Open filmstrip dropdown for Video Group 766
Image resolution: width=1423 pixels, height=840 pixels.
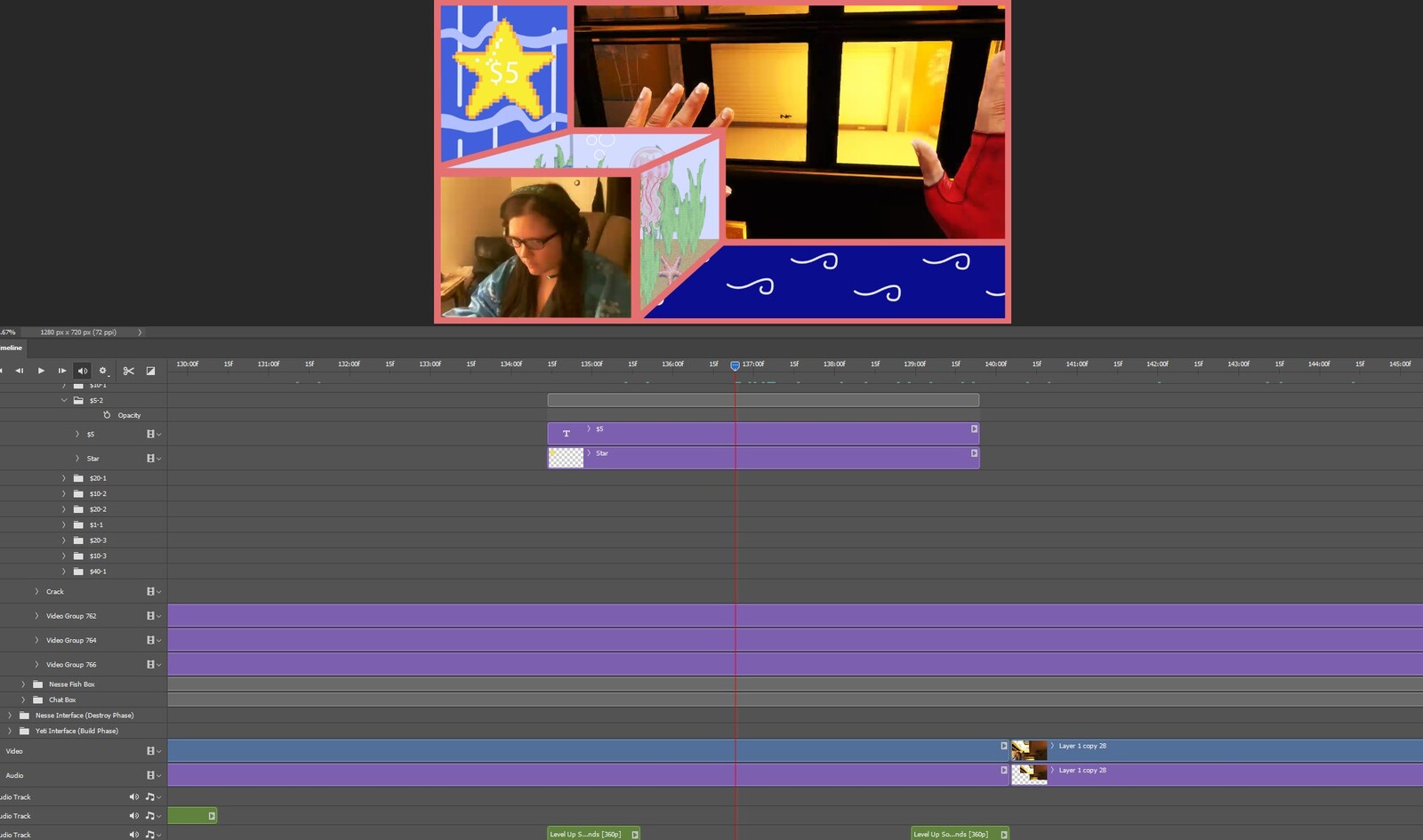[x=153, y=664]
